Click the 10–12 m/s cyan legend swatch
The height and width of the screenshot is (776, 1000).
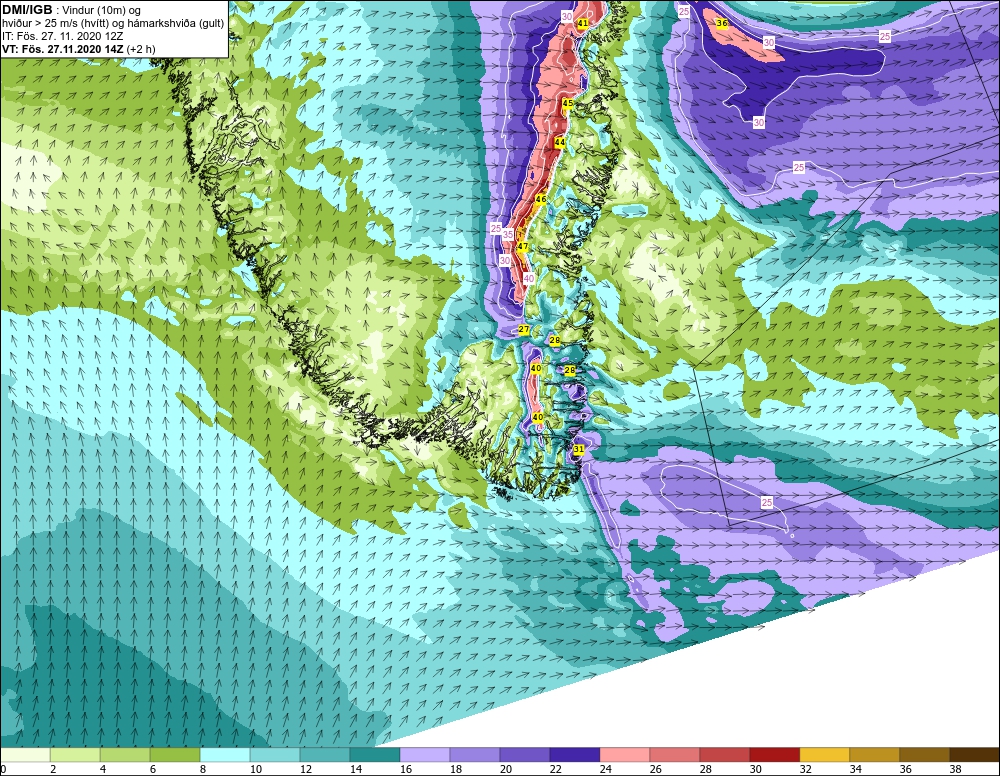click(x=275, y=755)
